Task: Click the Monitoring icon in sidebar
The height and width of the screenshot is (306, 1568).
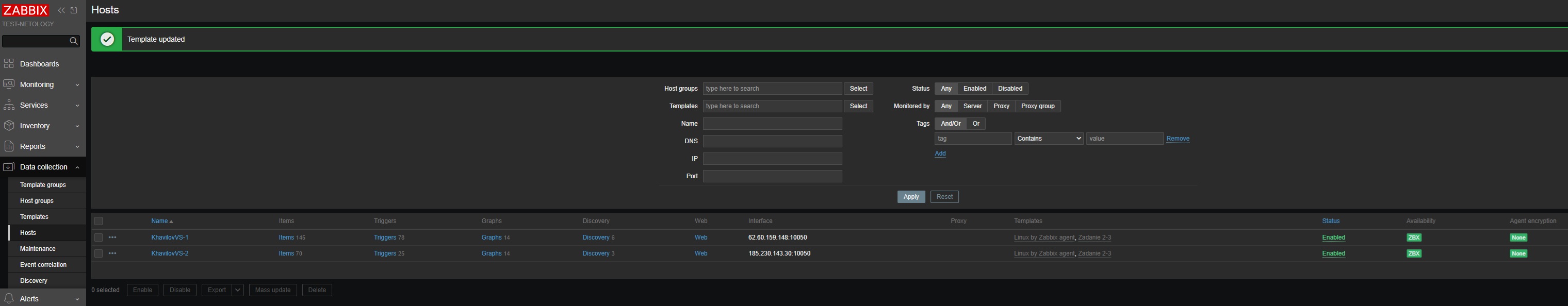Action: pyautogui.click(x=9, y=84)
